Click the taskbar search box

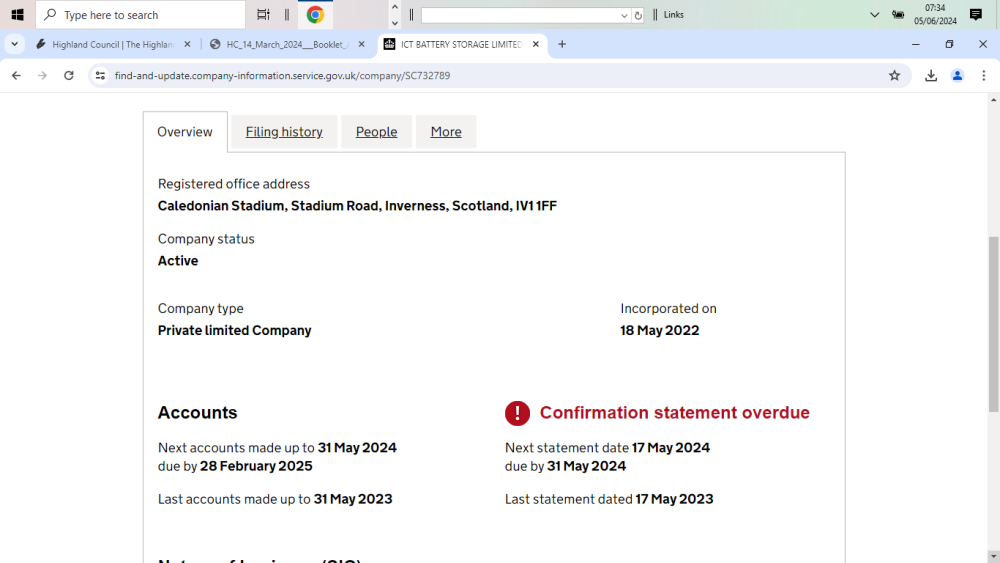point(140,15)
